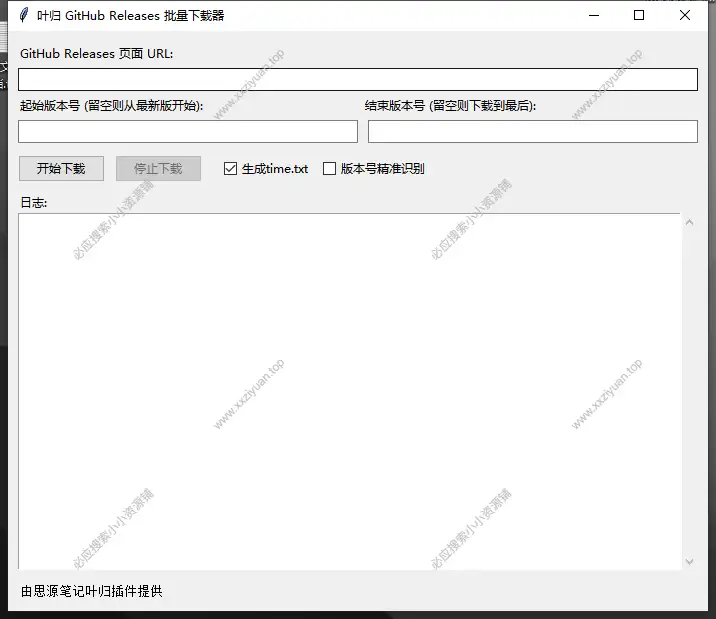
Task: Click the 起始版本号 (留空则从最新版开始) label
Action: point(111,105)
